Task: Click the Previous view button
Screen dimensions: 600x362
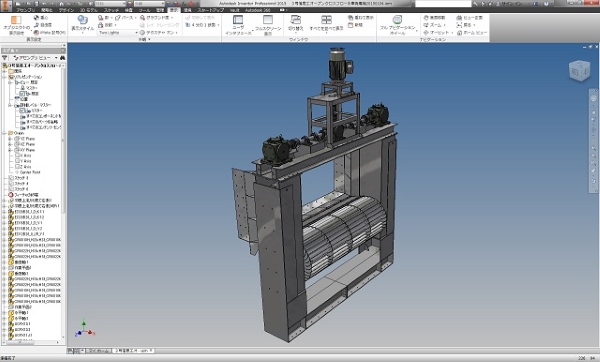Action: [x=463, y=25]
